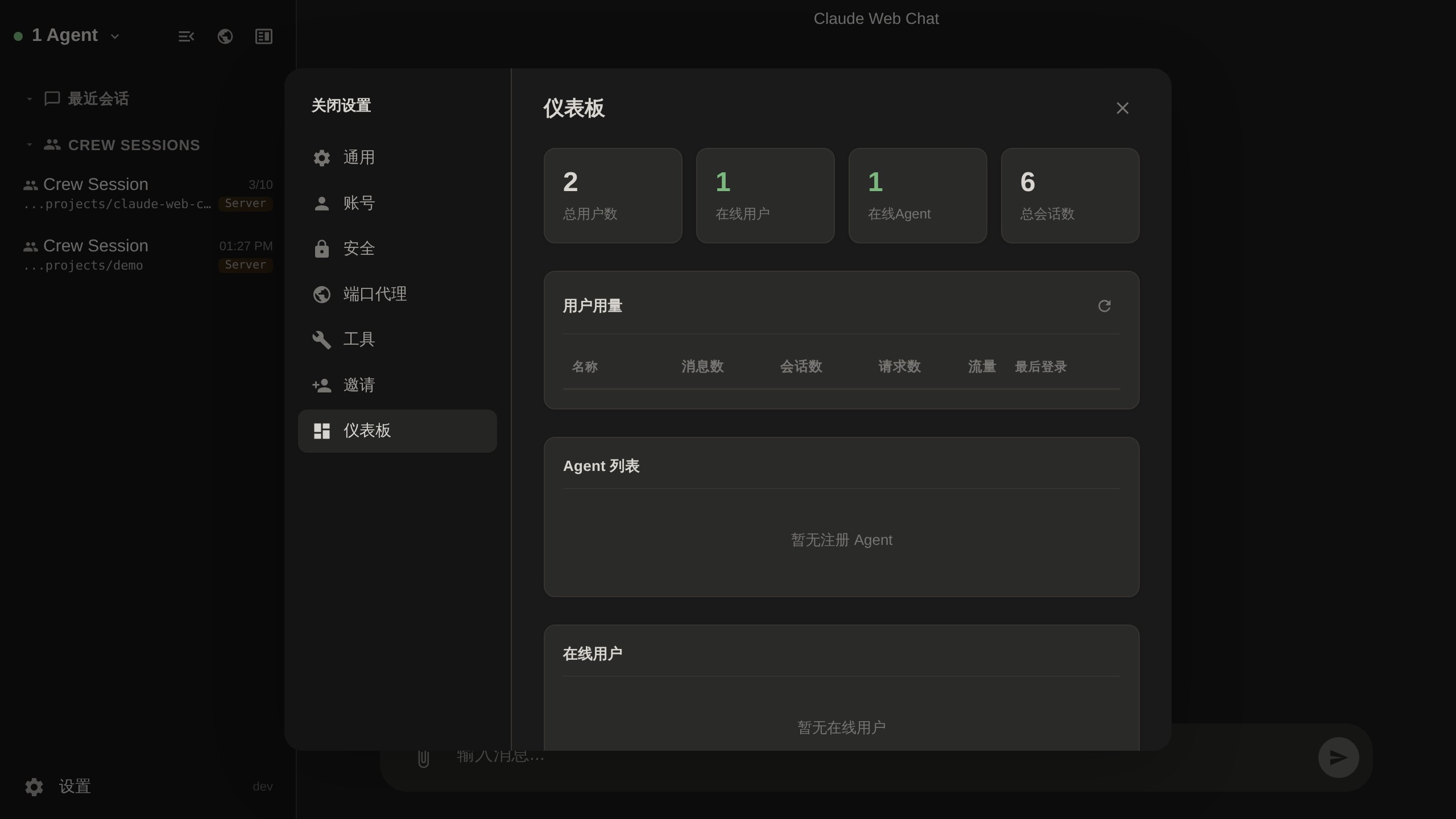Switch to 账号 settings section

(358, 203)
